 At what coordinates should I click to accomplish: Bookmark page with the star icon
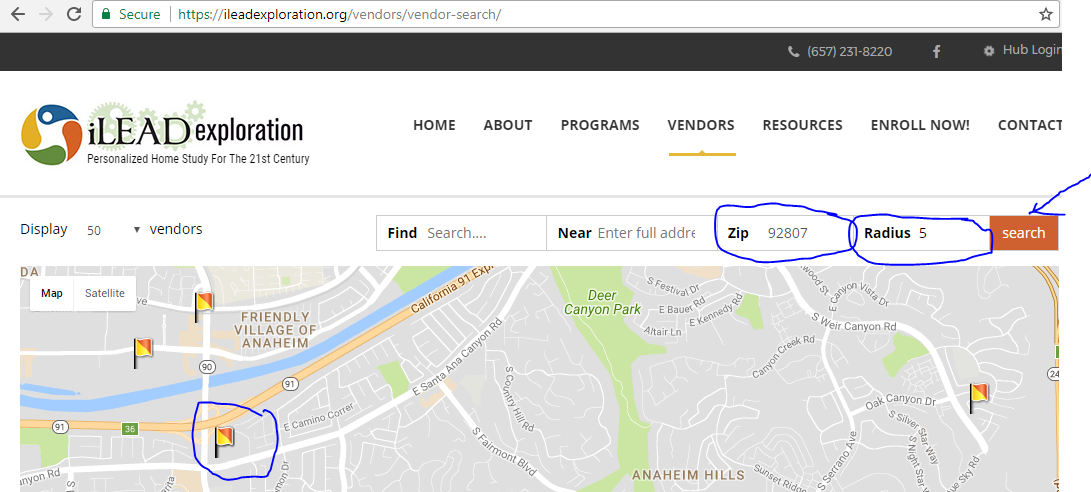tap(1046, 14)
